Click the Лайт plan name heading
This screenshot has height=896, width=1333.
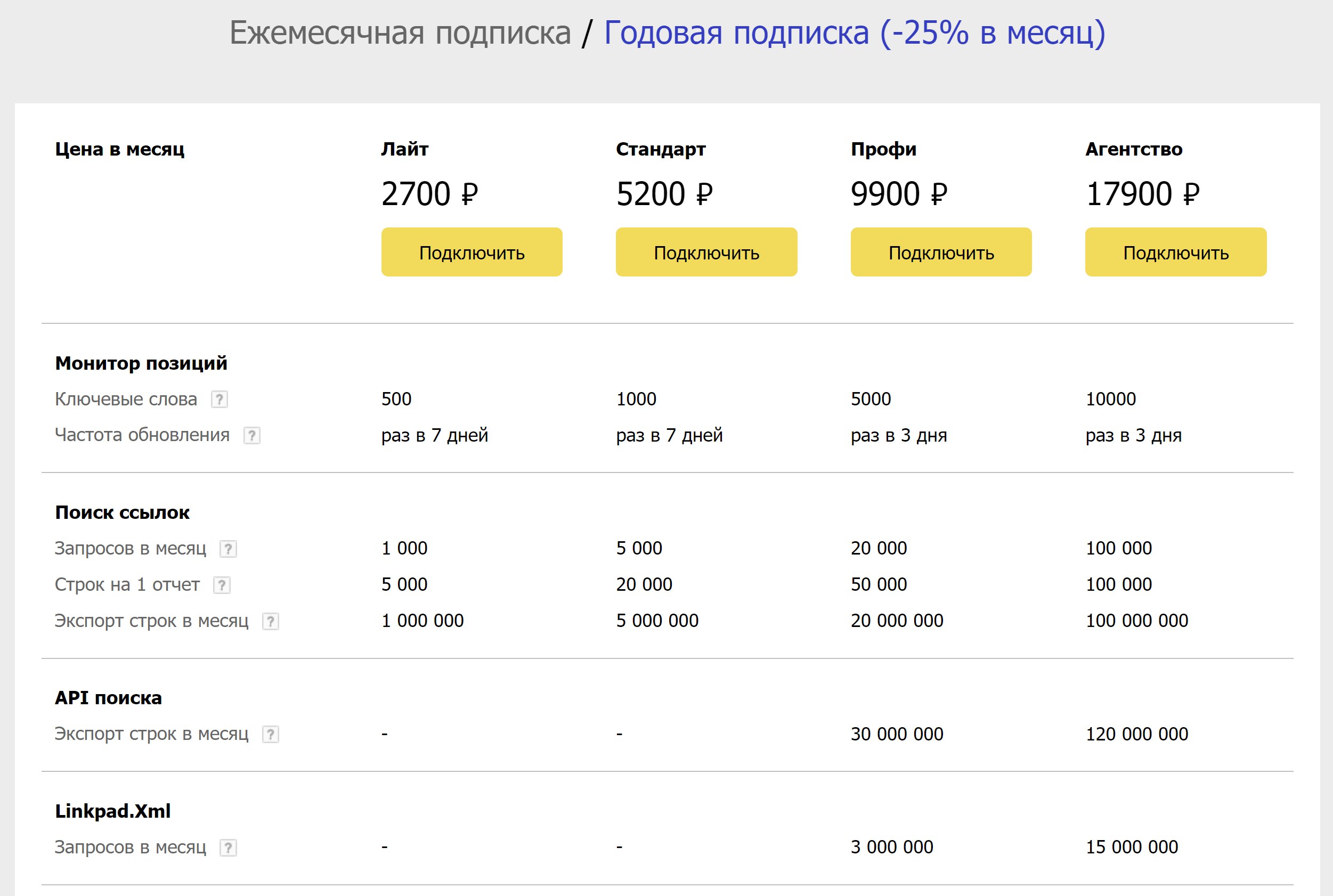tap(404, 149)
